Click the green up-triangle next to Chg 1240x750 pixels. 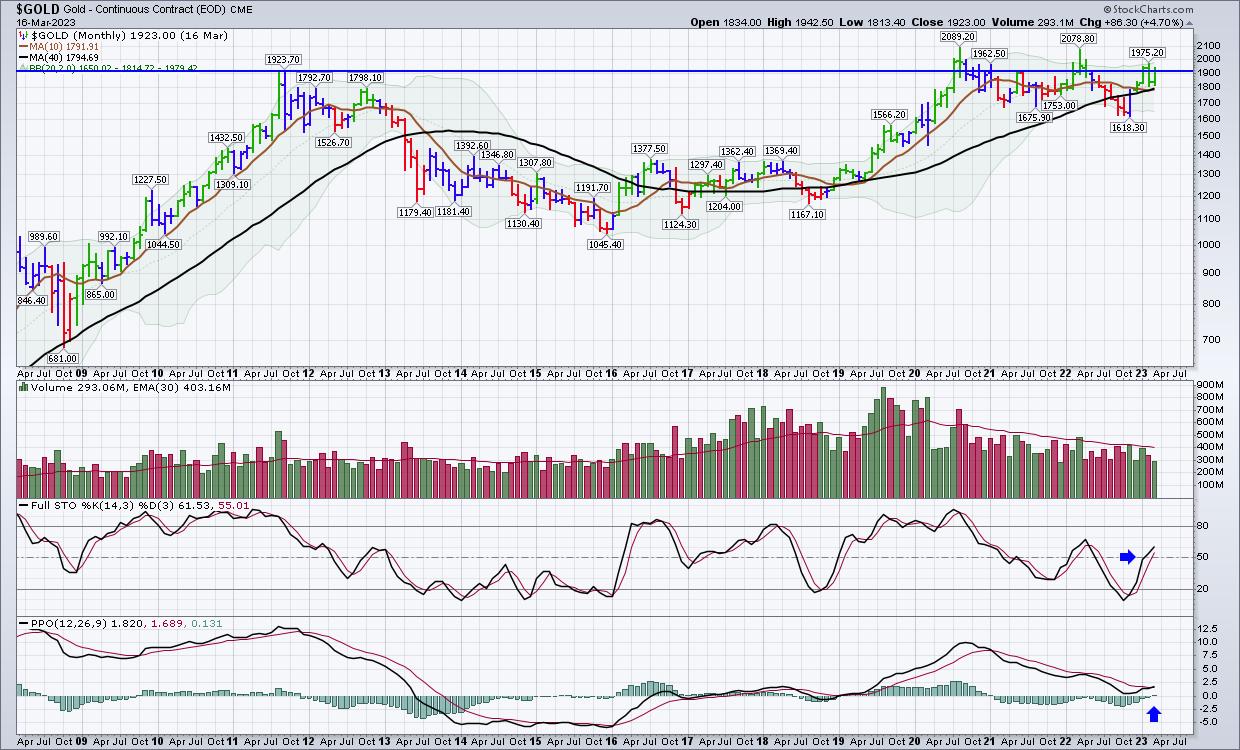click(x=1190, y=22)
